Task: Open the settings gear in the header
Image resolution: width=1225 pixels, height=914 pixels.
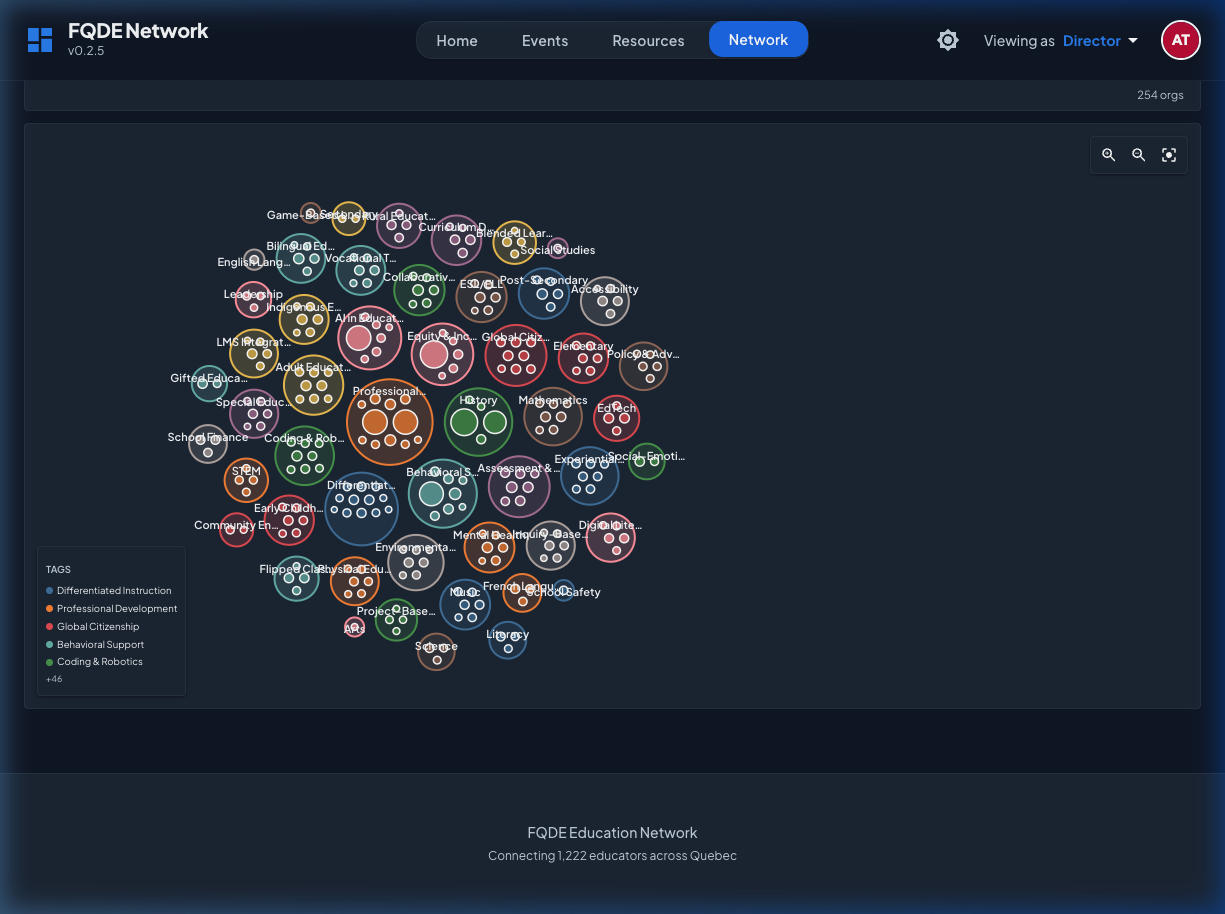Action: coord(947,40)
